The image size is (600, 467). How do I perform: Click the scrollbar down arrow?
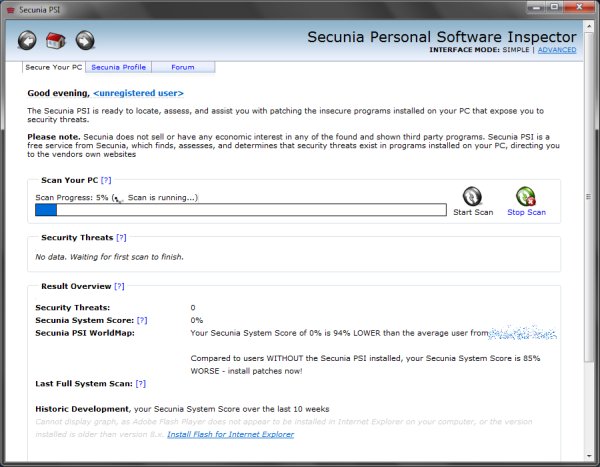(589, 456)
